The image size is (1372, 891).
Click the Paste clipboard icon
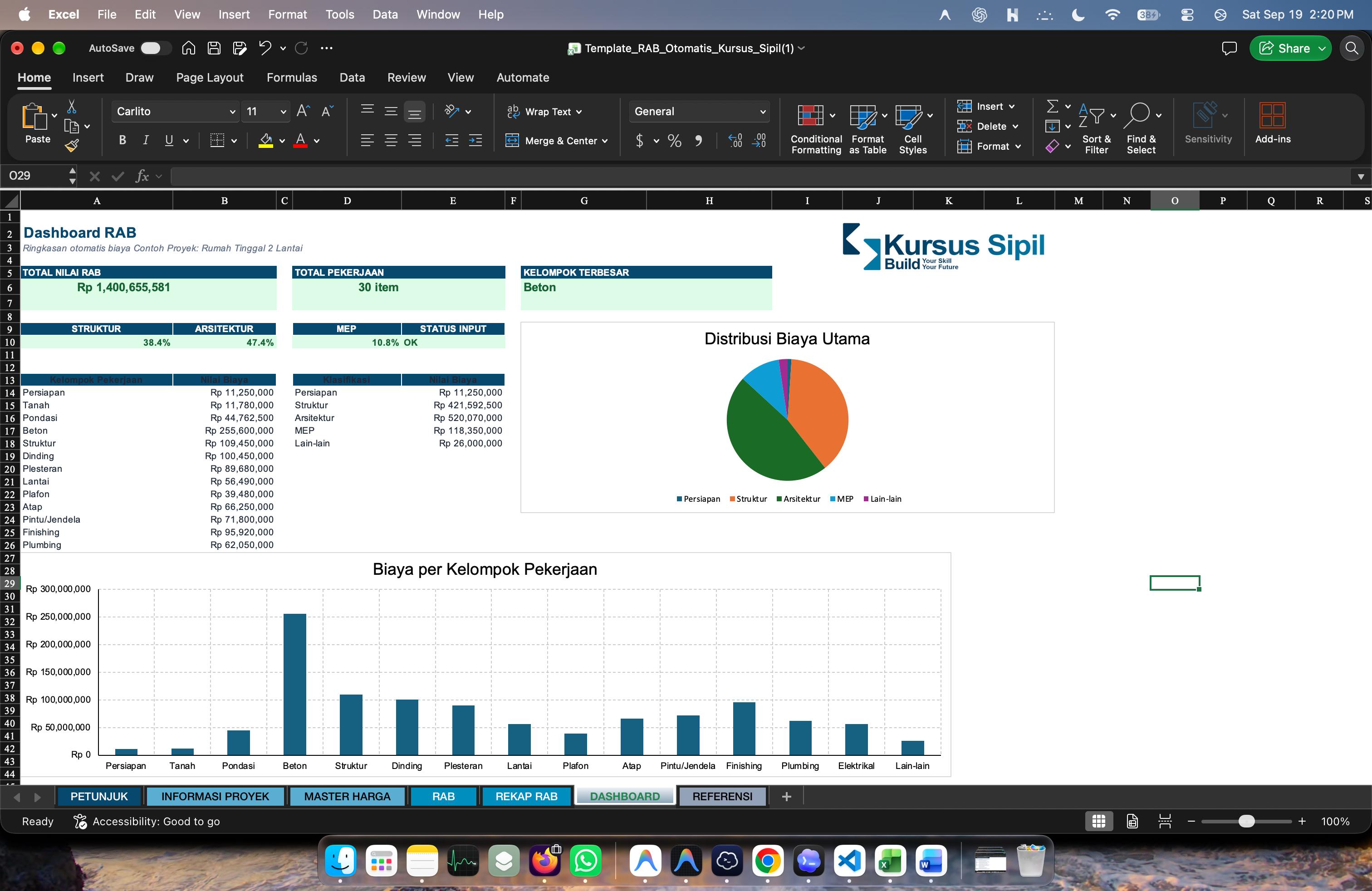coord(34,117)
